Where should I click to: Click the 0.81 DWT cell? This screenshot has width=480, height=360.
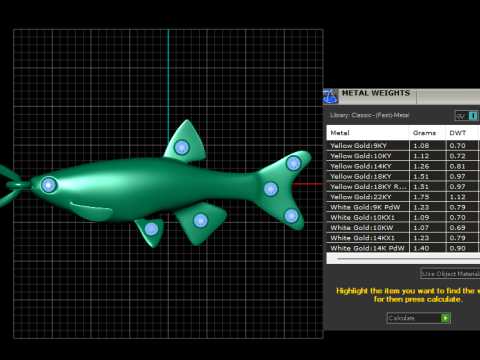[462, 166]
